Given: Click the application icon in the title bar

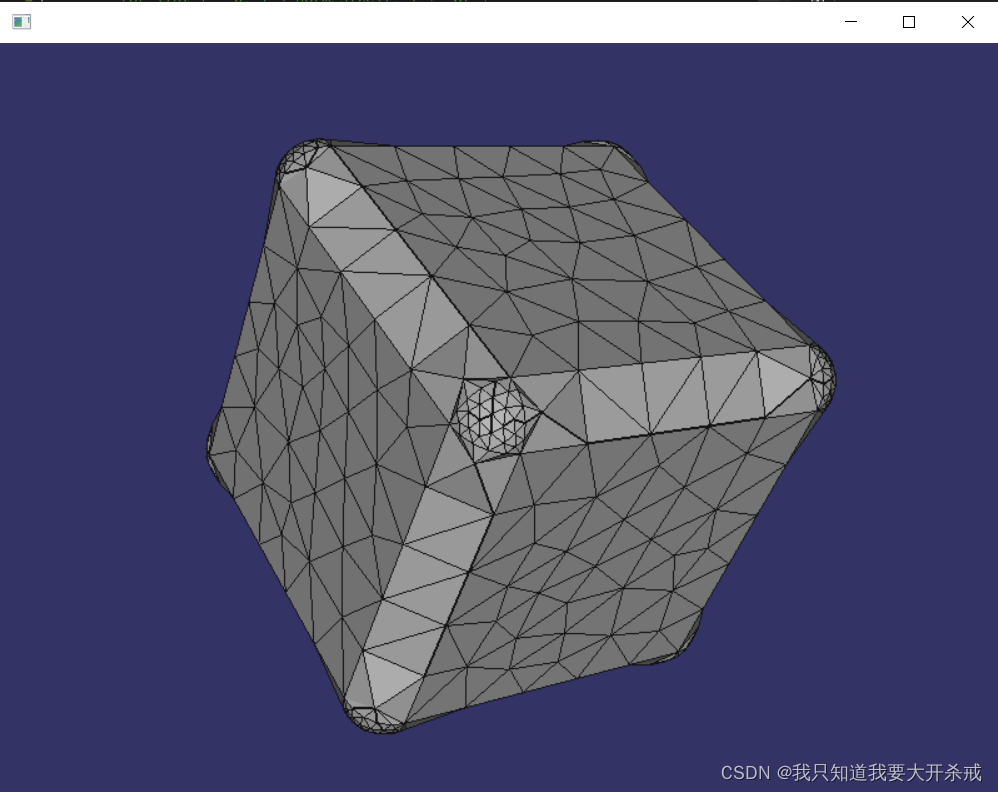Looking at the screenshot, I should click(x=22, y=22).
